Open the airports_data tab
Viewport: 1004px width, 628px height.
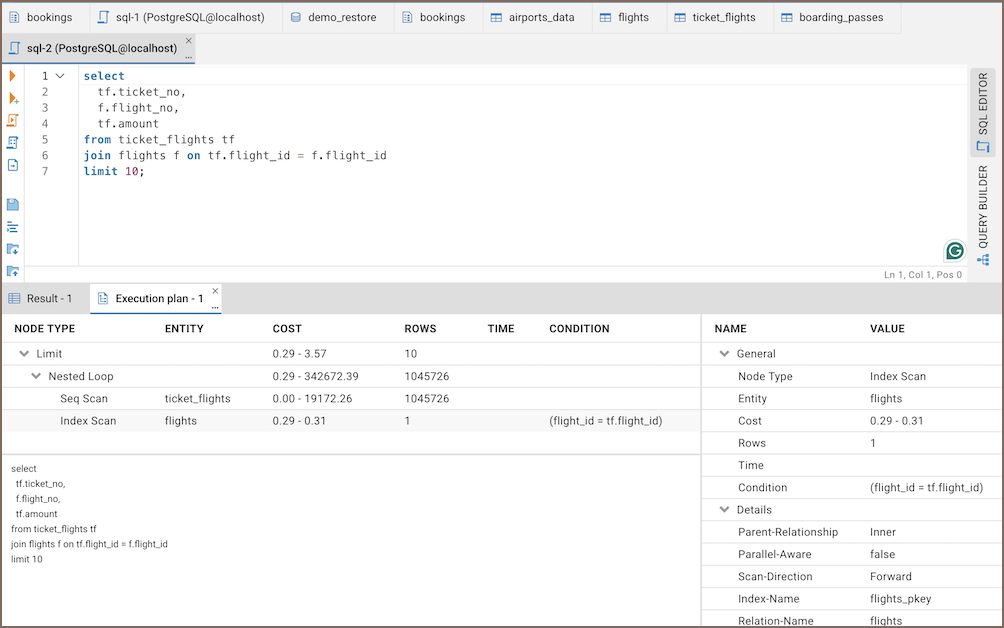540,17
